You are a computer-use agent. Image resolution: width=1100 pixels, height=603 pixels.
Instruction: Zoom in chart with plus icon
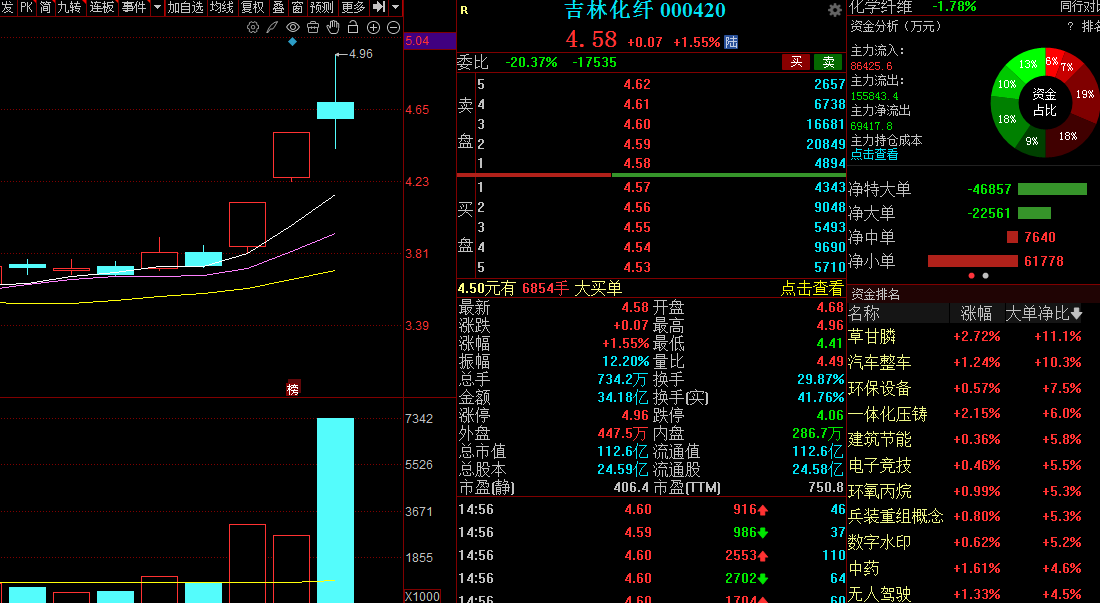(373, 27)
